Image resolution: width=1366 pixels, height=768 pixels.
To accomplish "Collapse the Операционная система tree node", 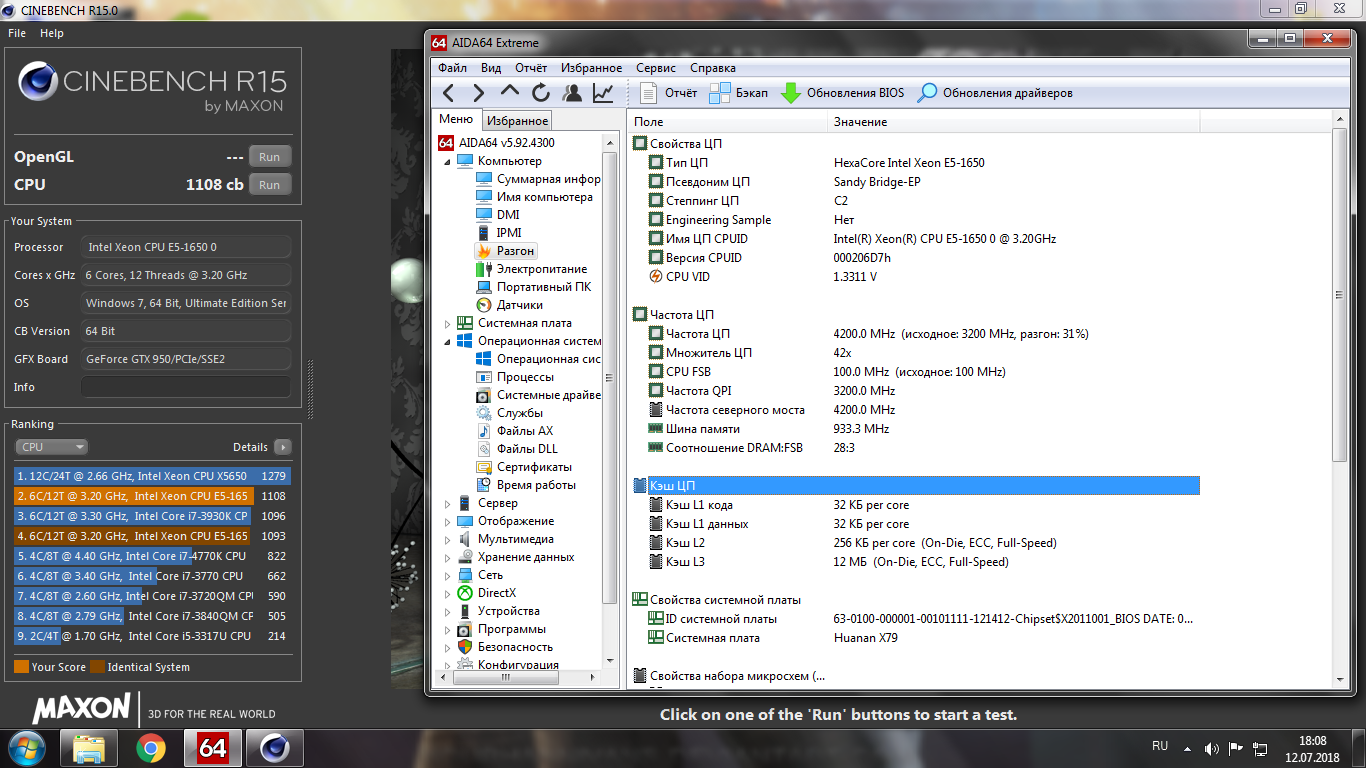I will point(448,341).
